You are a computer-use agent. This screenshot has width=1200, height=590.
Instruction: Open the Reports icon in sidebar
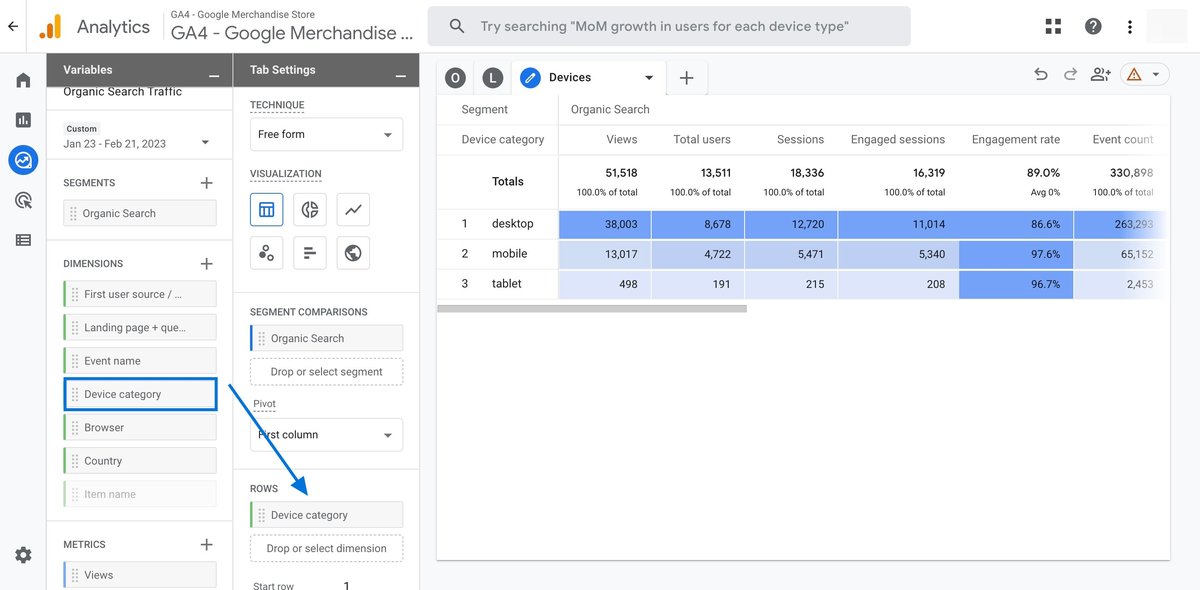23,120
